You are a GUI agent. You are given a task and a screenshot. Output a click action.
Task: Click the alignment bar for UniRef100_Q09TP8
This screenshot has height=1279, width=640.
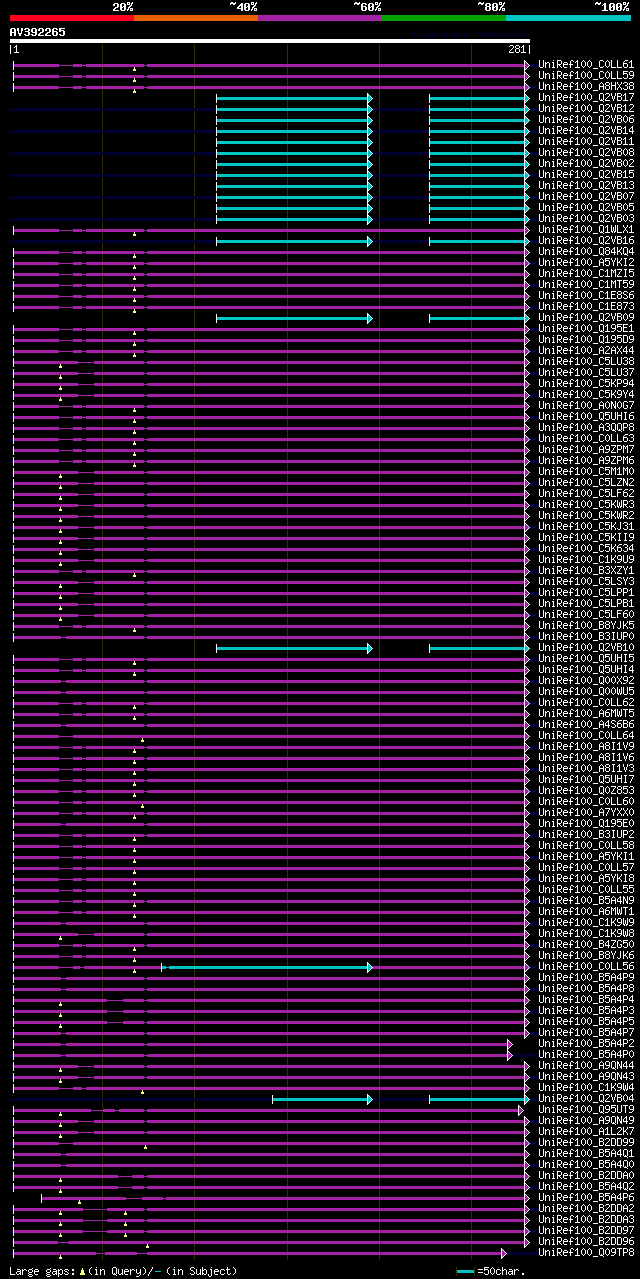(x=259, y=1253)
